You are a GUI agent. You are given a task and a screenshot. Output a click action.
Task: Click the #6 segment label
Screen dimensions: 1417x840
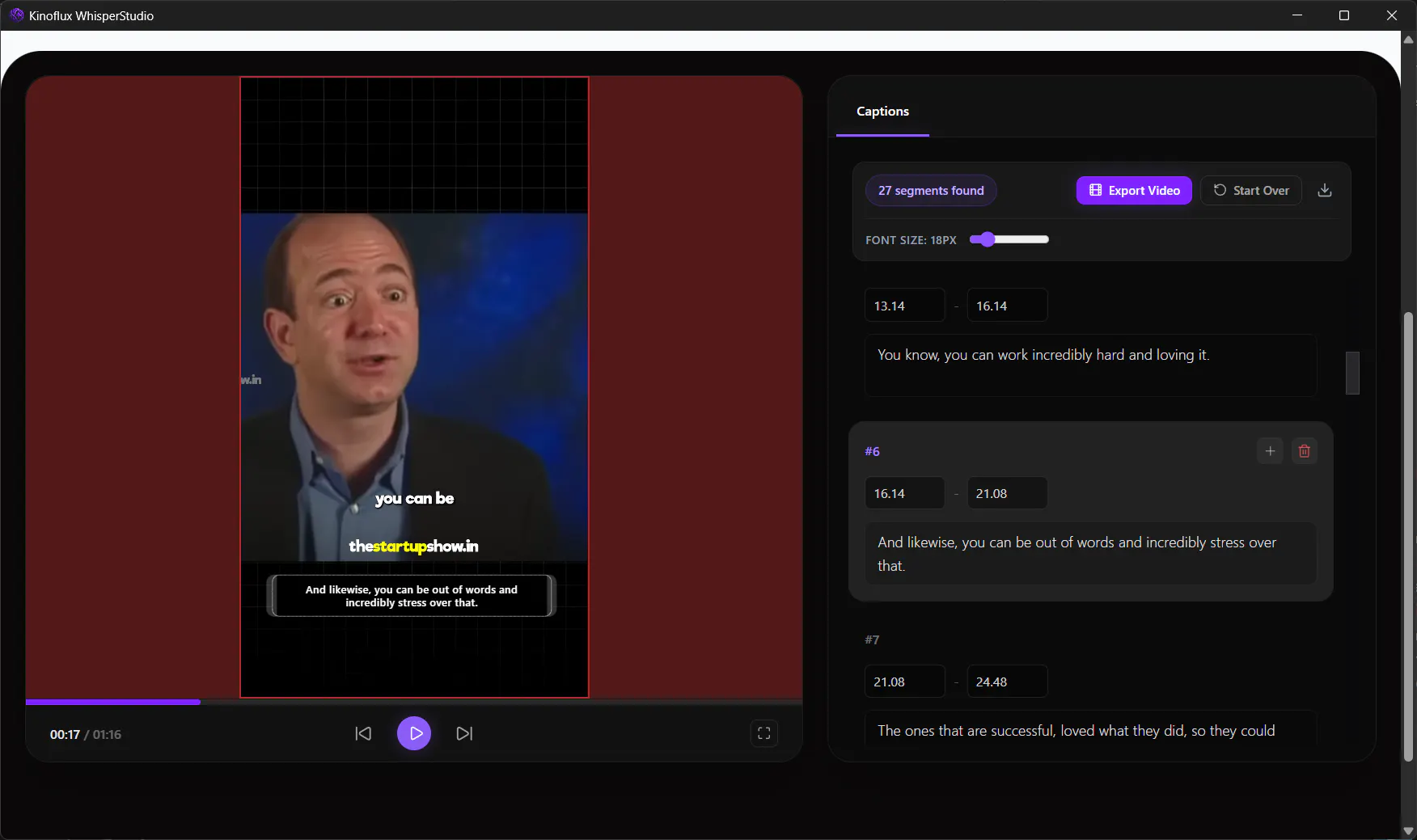tap(872, 451)
